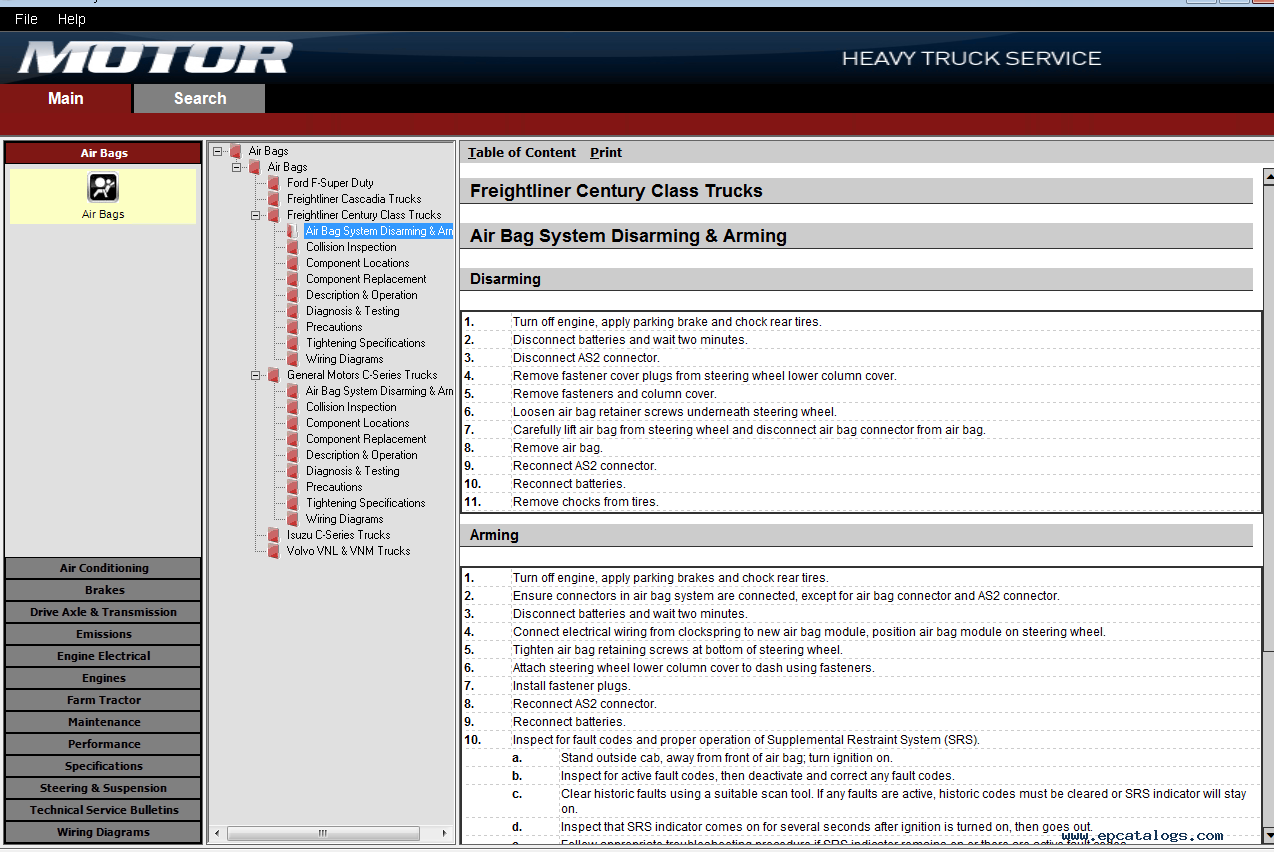Open General Motors' Air Bag System Disarming book icon
This screenshot has width=1274, height=852.
pyautogui.click(x=292, y=391)
